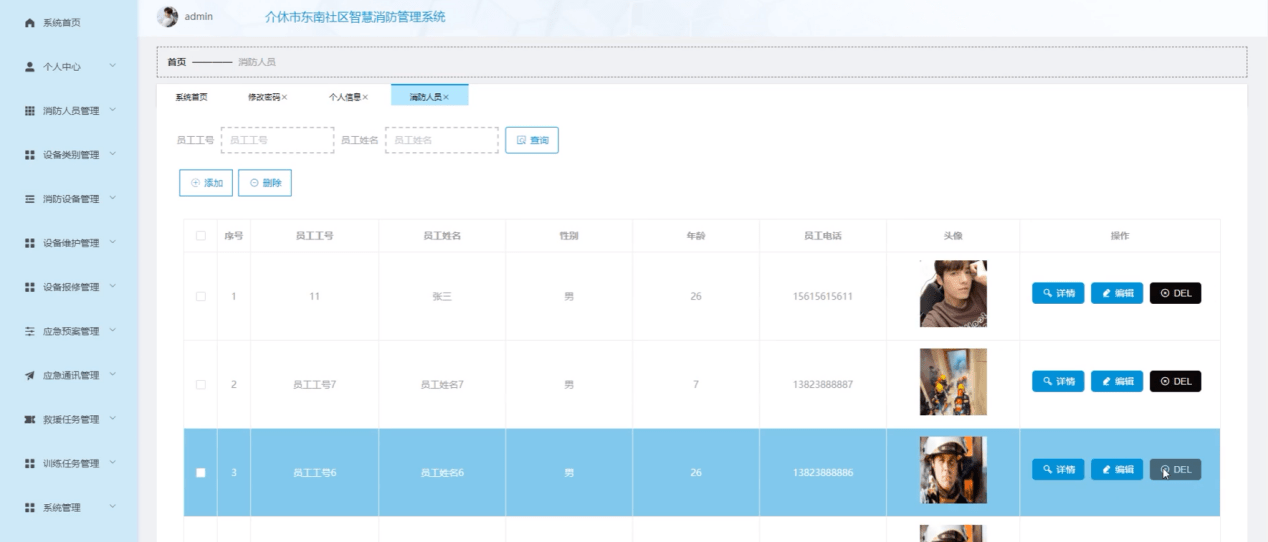Click the icon beside 系统管理
Viewport: 1268px width, 542px height.
(x=29, y=507)
